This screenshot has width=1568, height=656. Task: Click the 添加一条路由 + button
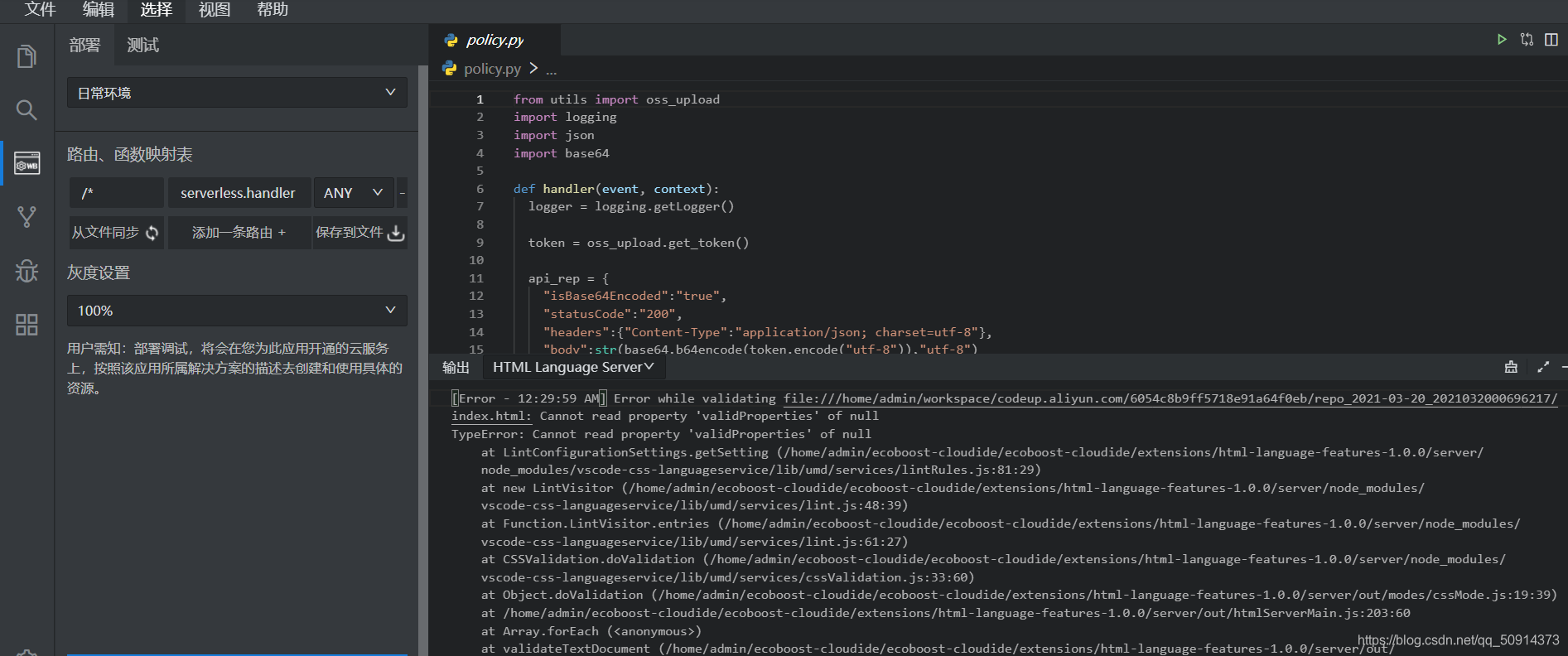pyautogui.click(x=239, y=233)
